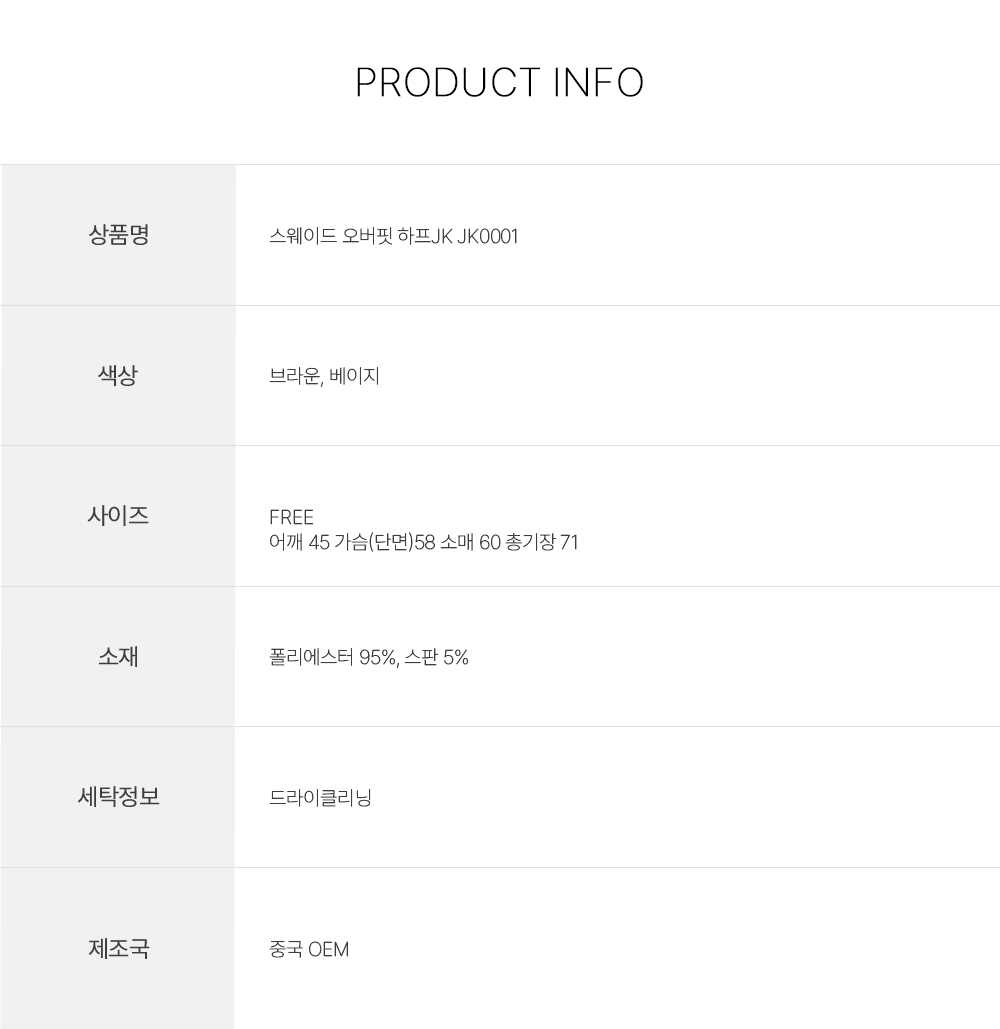Click the 색상 row label
1000x1029 pixels.
coord(118,376)
